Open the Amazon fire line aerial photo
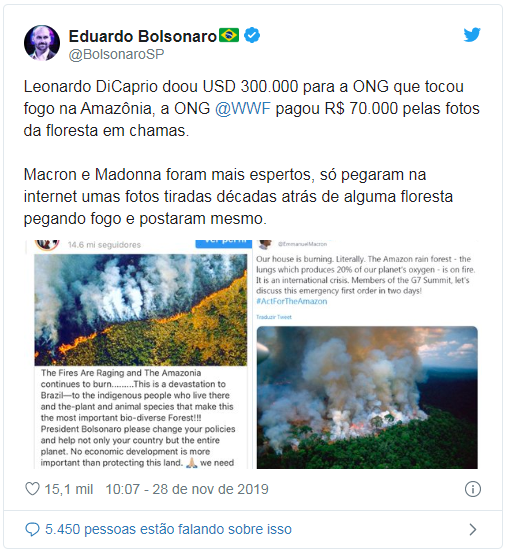 point(141,310)
